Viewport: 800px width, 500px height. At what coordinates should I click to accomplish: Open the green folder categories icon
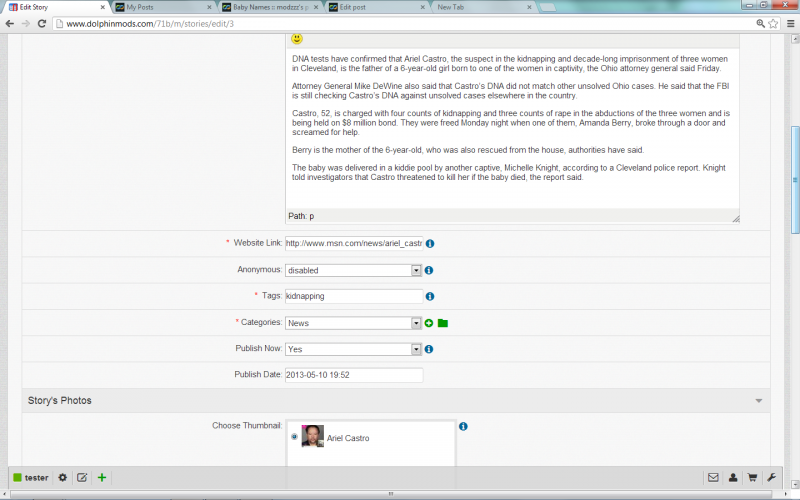(443, 323)
